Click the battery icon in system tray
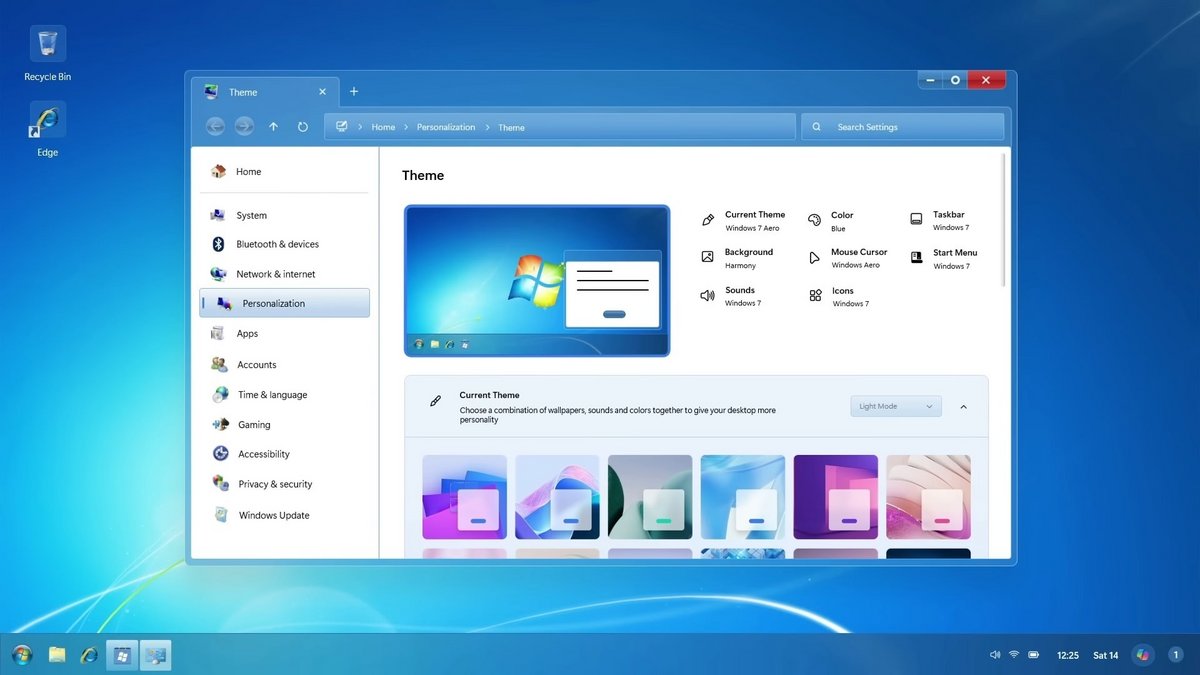Screen dimensions: 1200x675 click(1034, 655)
